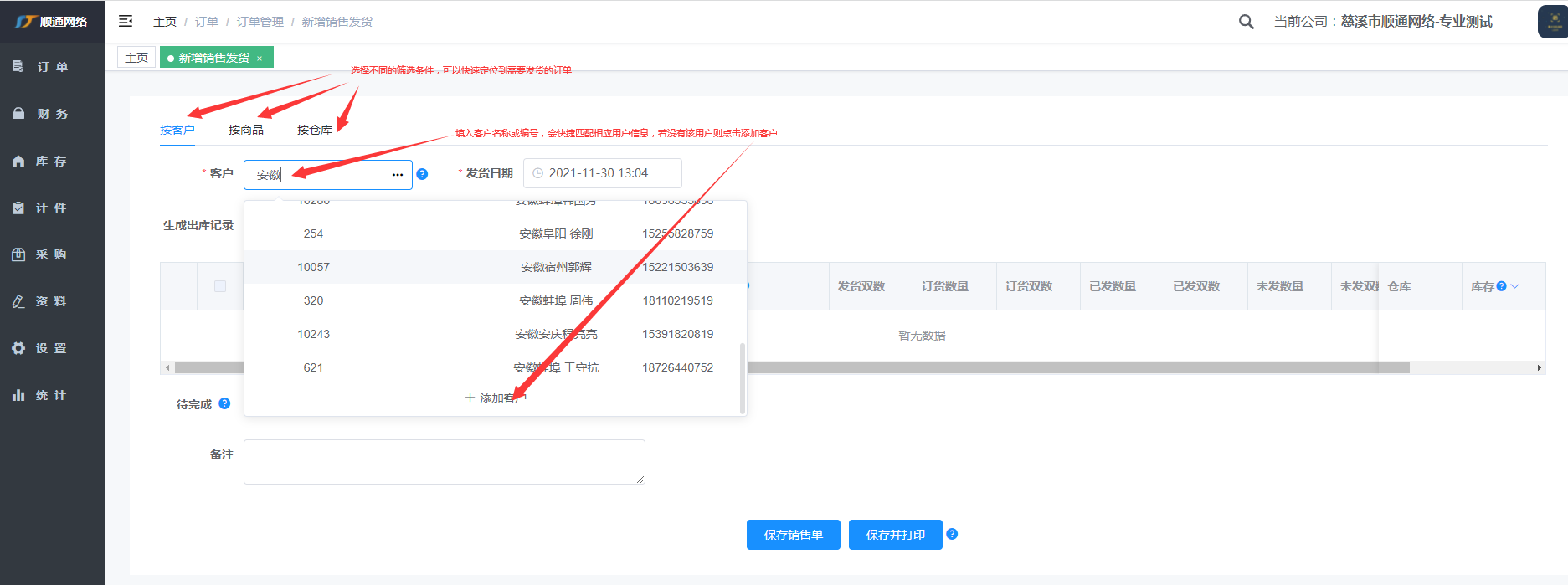The image size is (1568, 585).
Task: Click the ellipsis button in customer field
Action: click(x=398, y=175)
